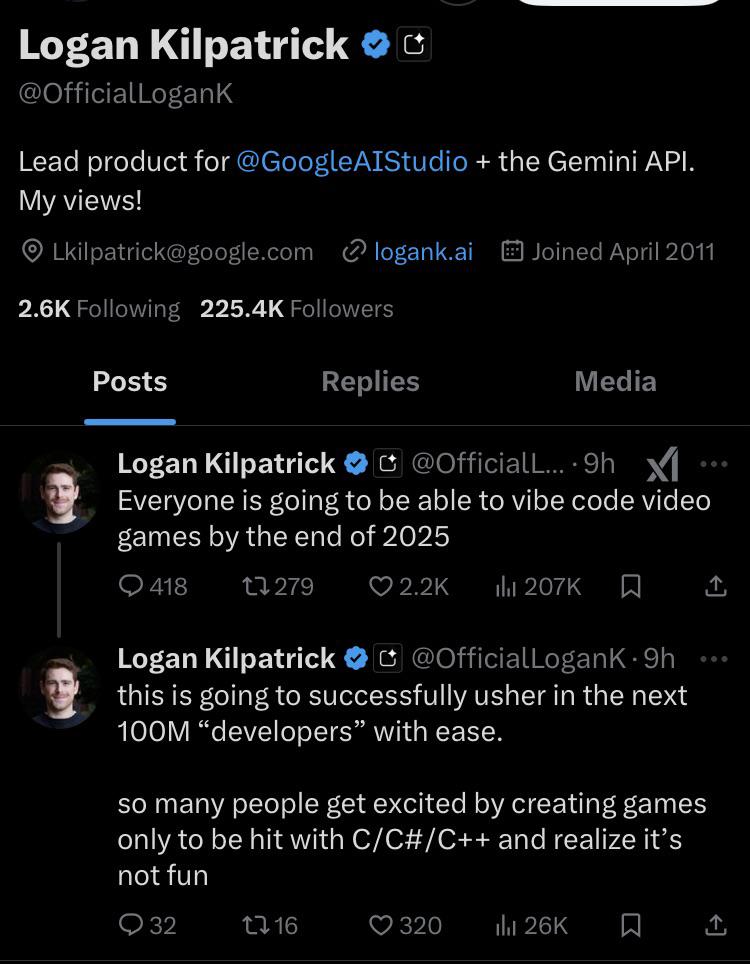Reply to the 100M developers post
This screenshot has height=964, width=750.
point(131,926)
